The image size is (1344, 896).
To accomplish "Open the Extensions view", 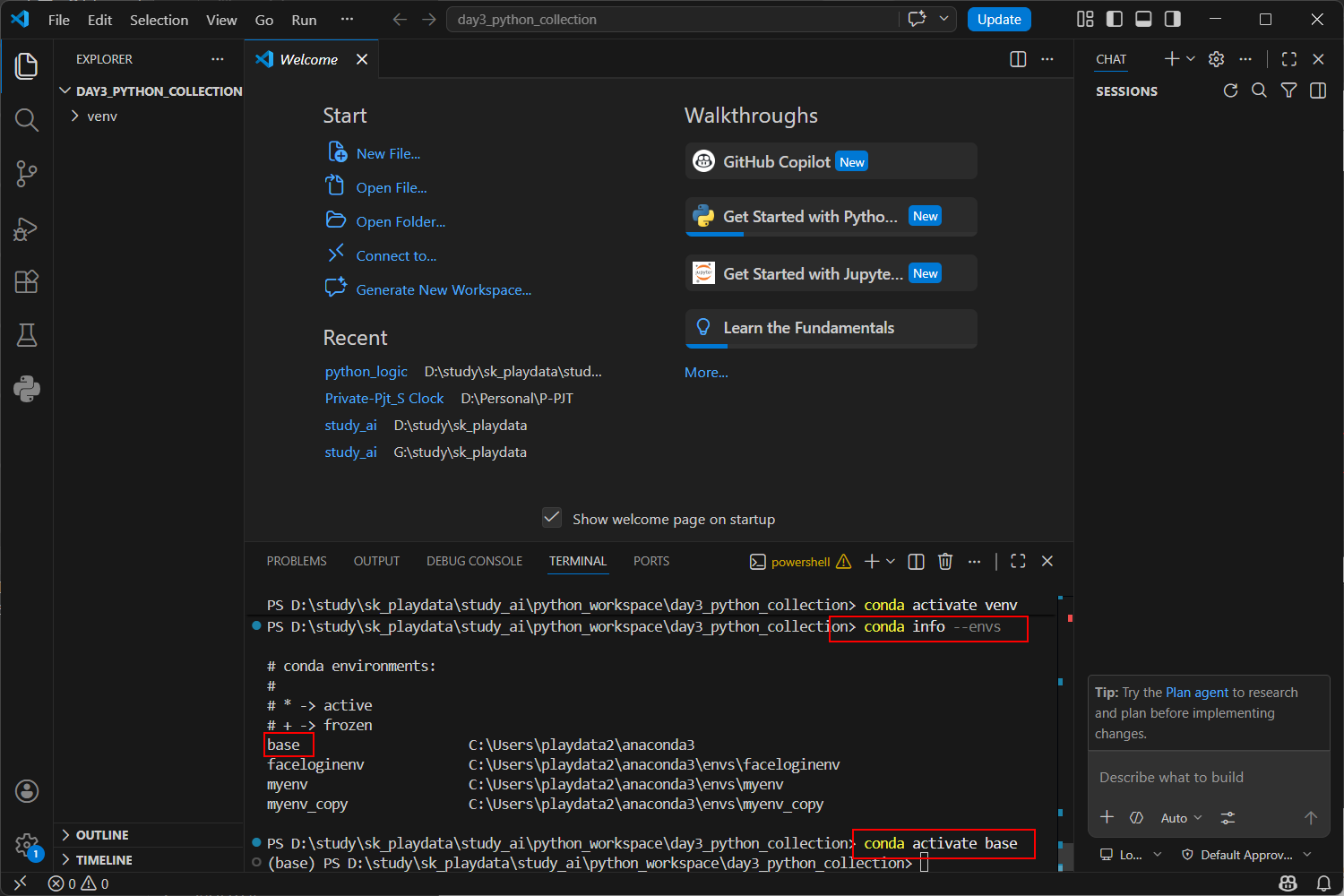I will 27,281.
